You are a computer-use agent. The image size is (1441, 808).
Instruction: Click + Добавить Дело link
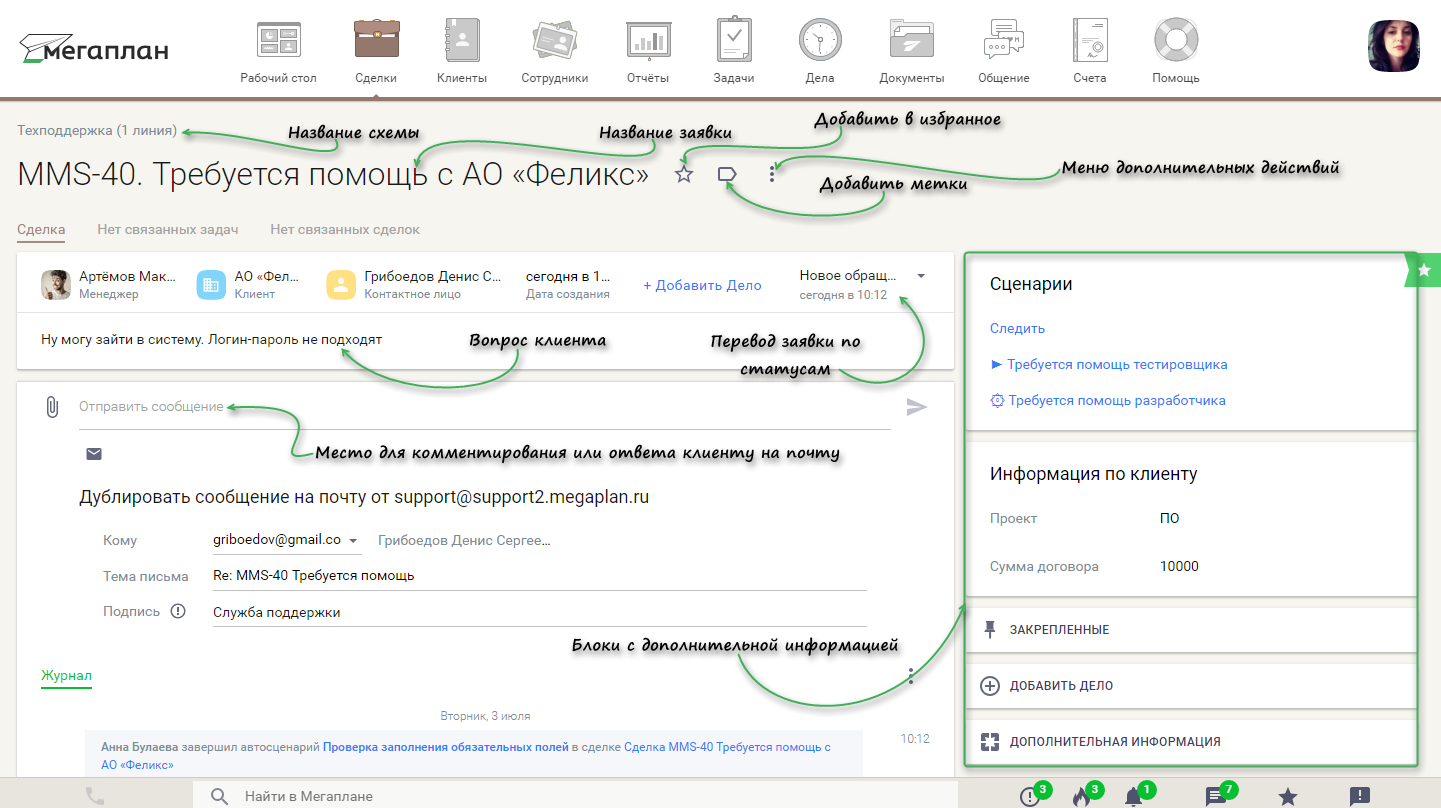coord(702,285)
